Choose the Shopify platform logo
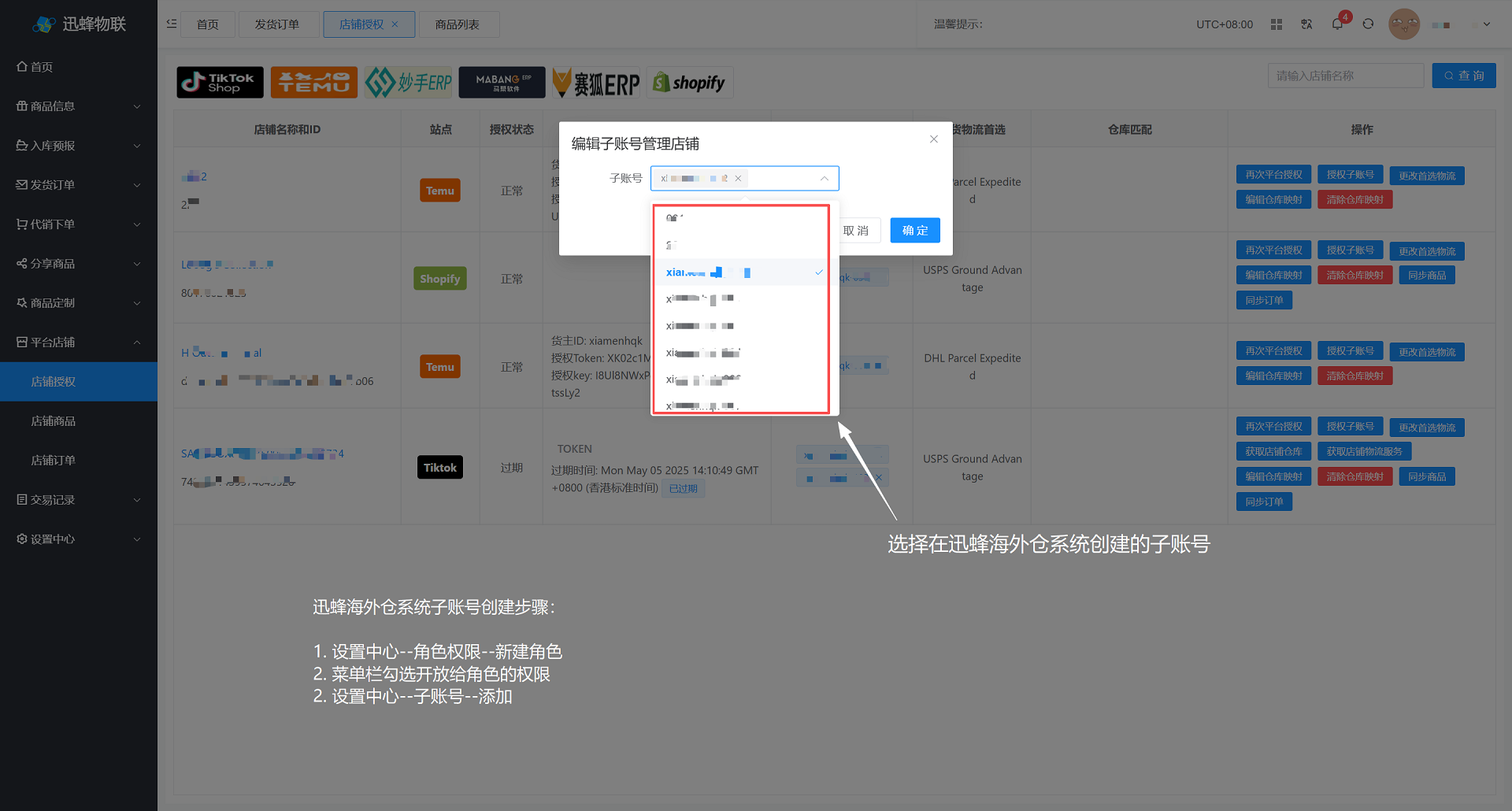1512x811 pixels. pyautogui.click(x=690, y=83)
